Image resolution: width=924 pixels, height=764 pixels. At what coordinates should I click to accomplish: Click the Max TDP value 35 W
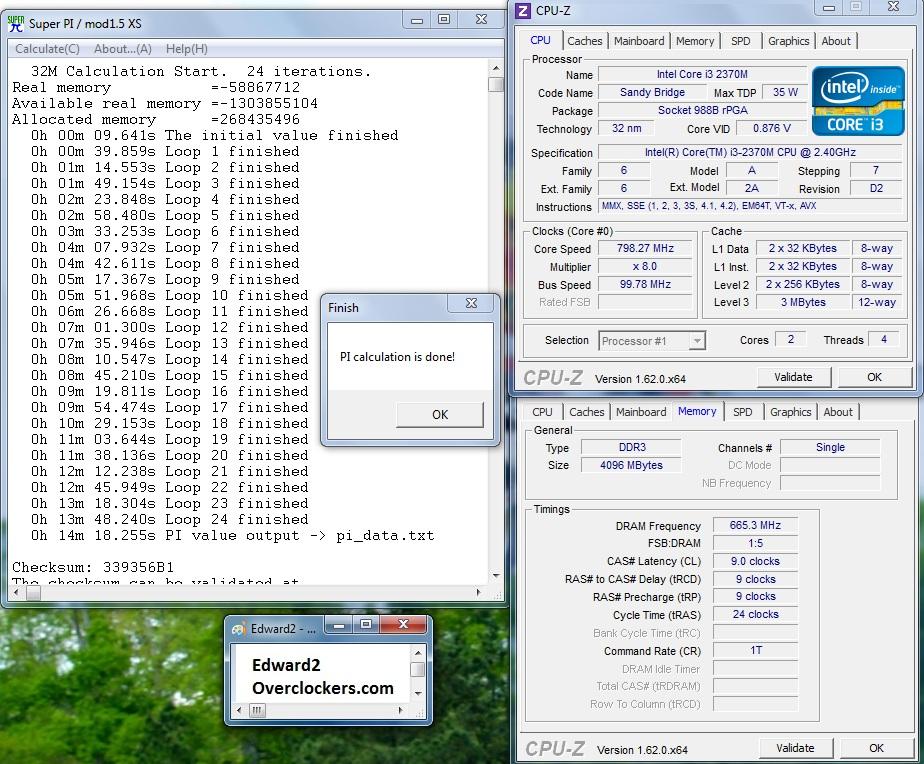click(785, 93)
